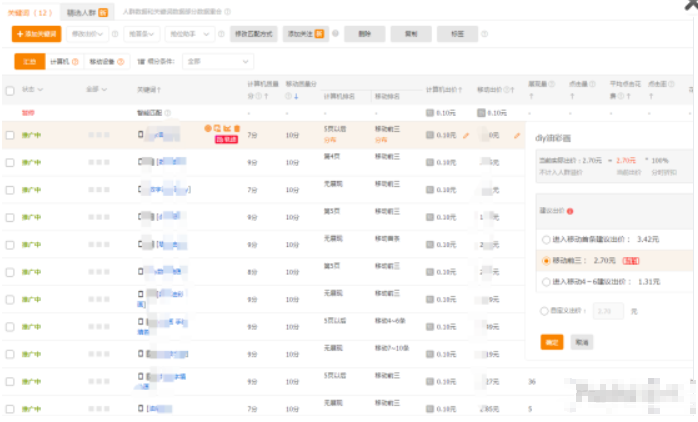Open the 修改出价 dropdown
The image size is (698, 422).
point(87,34)
